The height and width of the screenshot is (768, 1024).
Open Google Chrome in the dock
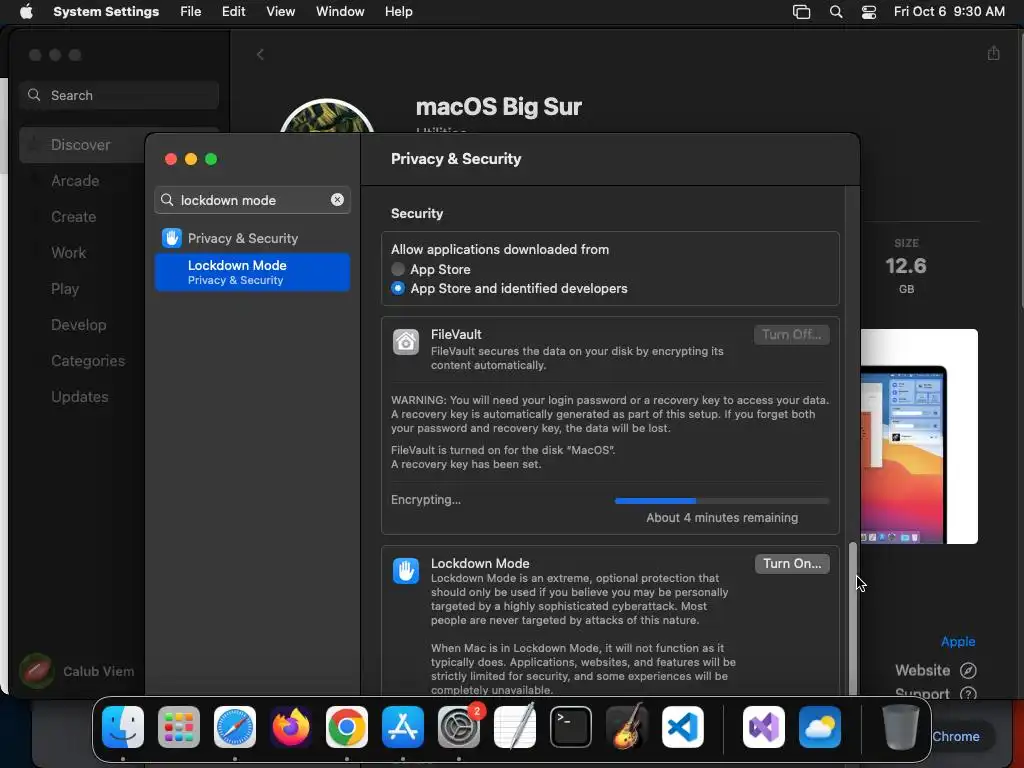(347, 727)
